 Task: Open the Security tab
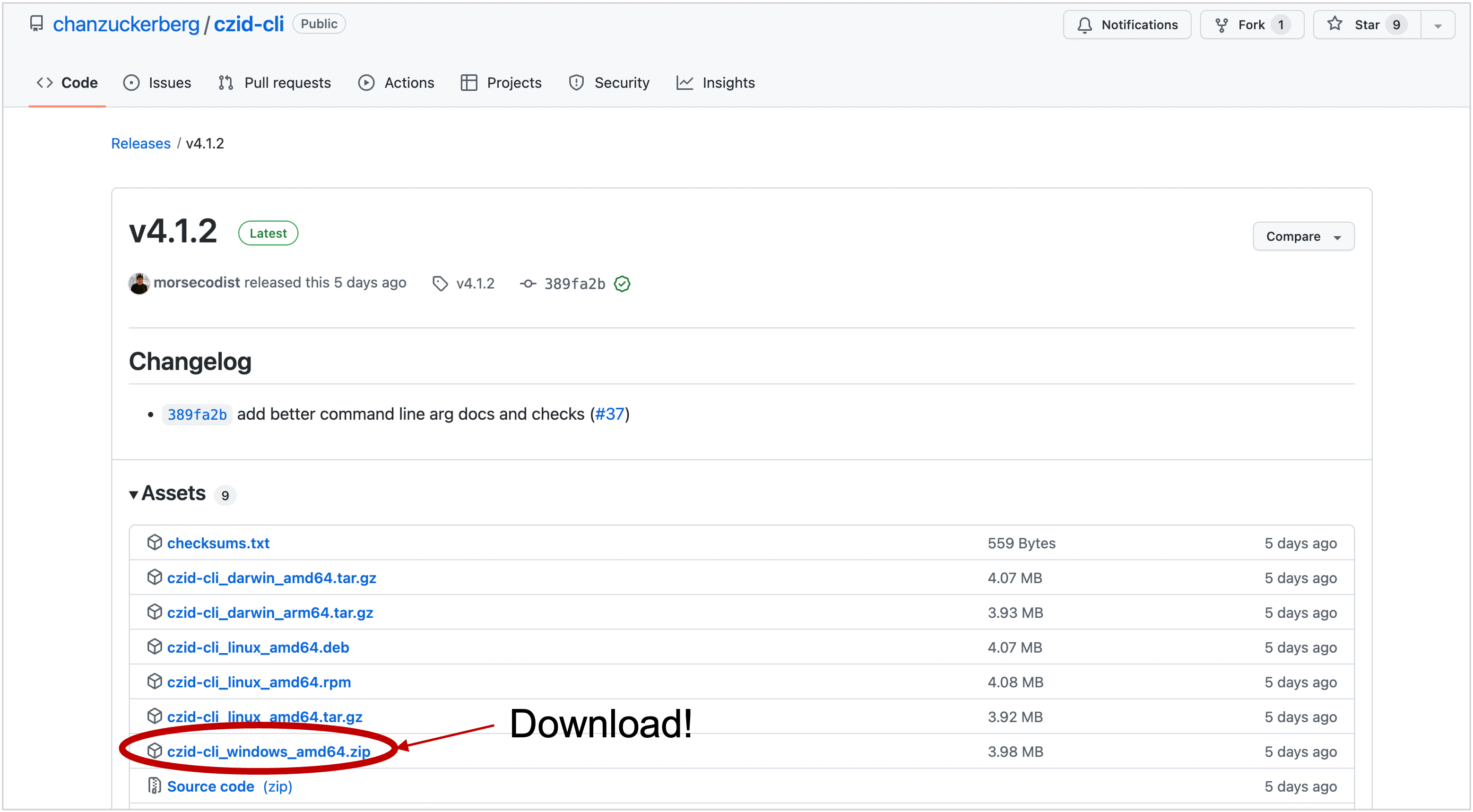click(609, 83)
